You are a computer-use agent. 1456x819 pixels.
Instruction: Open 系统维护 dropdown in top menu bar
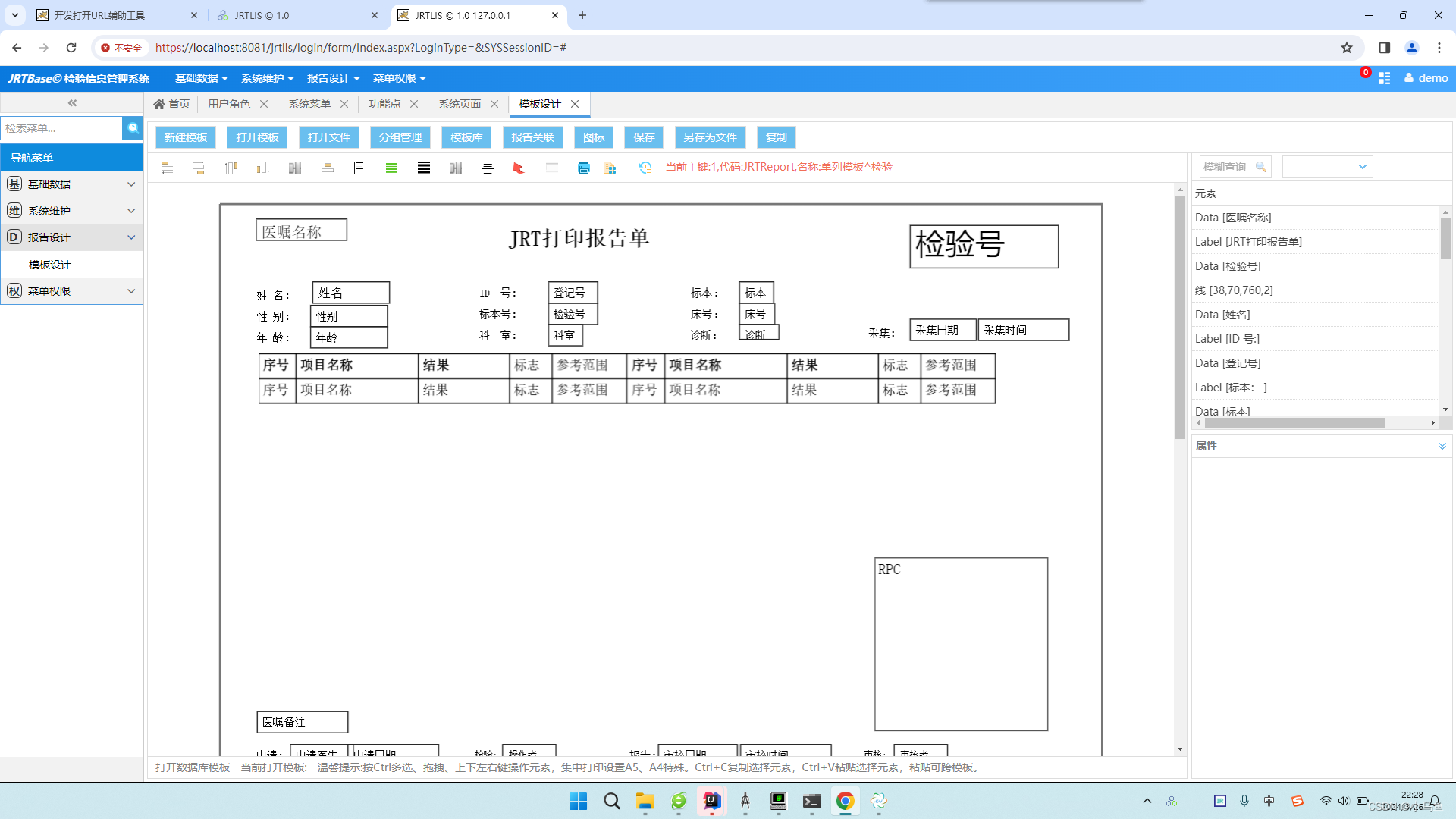(267, 78)
